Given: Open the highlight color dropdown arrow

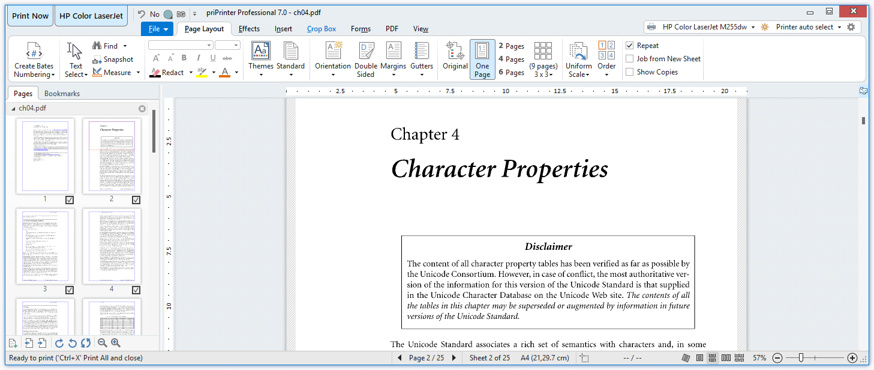Looking at the screenshot, I should [212, 72].
